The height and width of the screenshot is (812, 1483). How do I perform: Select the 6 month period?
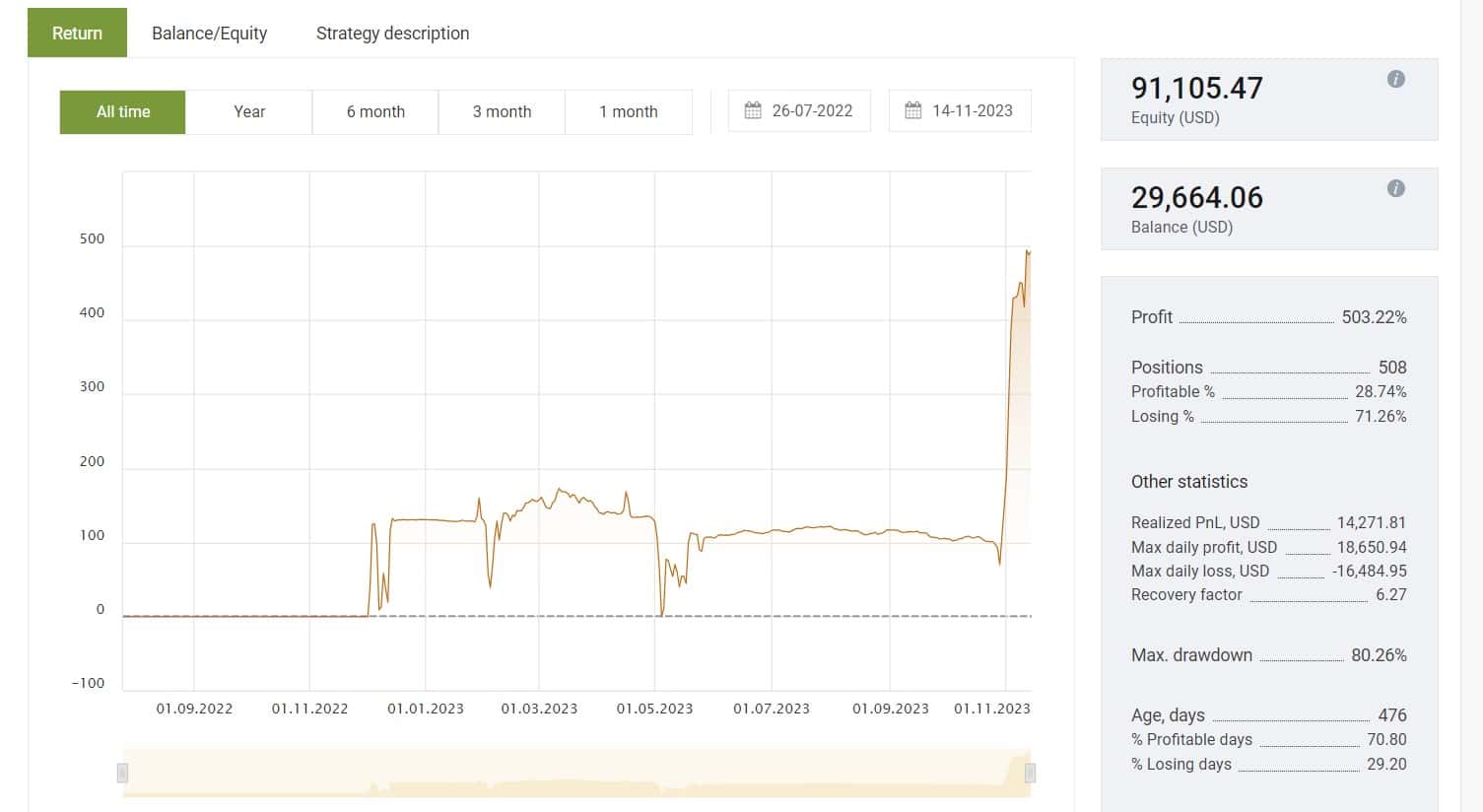375,111
